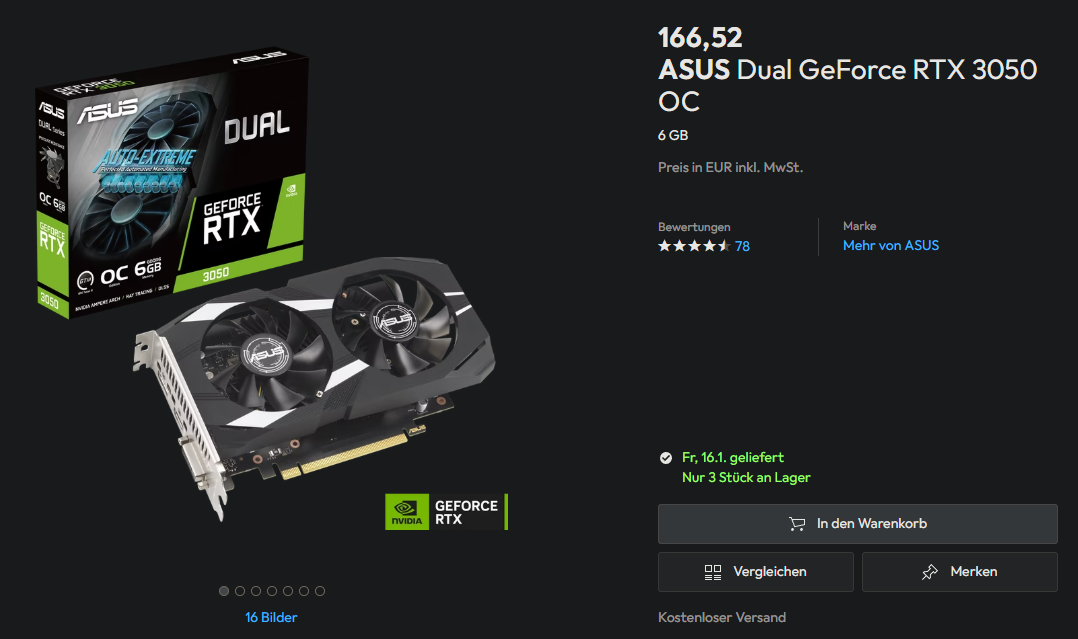Select the first image carousel dot
The image size is (1078, 639).
click(223, 591)
